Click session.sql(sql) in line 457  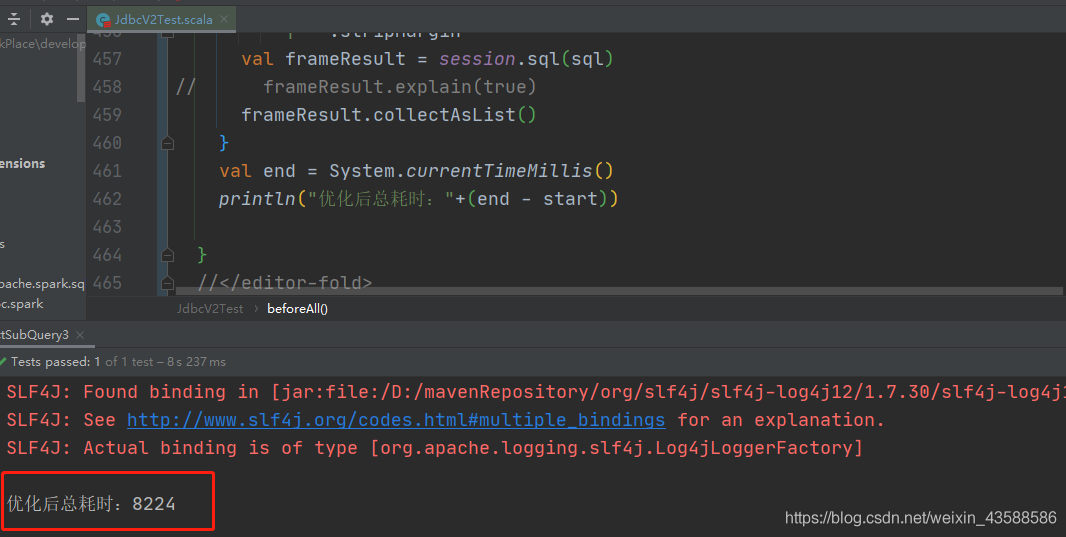526,59
